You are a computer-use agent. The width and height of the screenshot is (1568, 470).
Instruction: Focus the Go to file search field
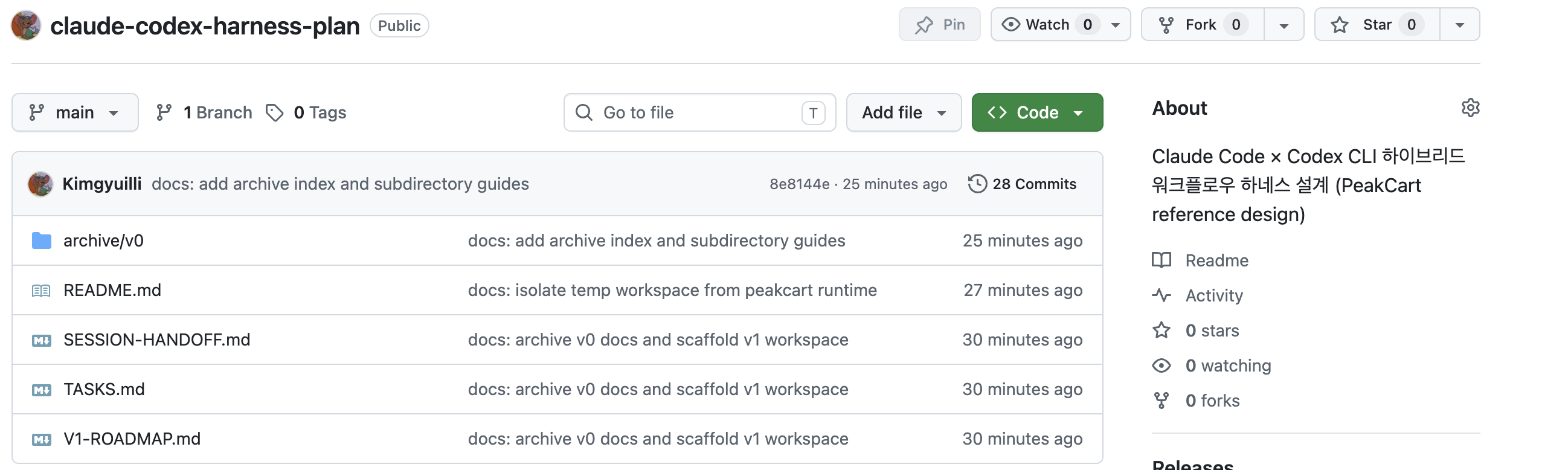[699, 112]
